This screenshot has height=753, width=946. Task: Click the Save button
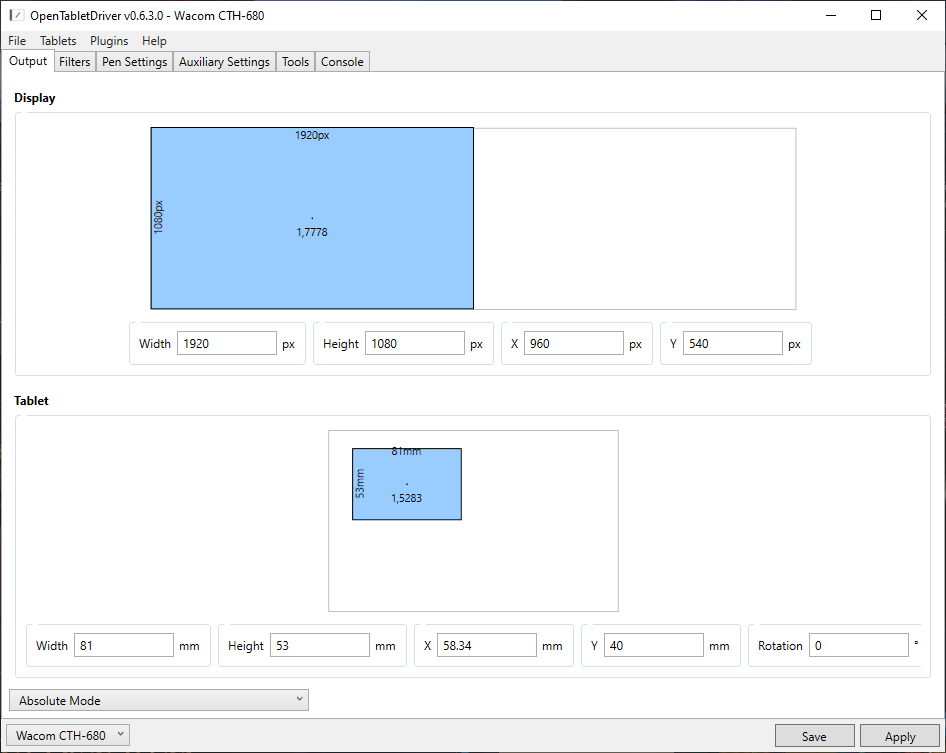tap(814, 736)
